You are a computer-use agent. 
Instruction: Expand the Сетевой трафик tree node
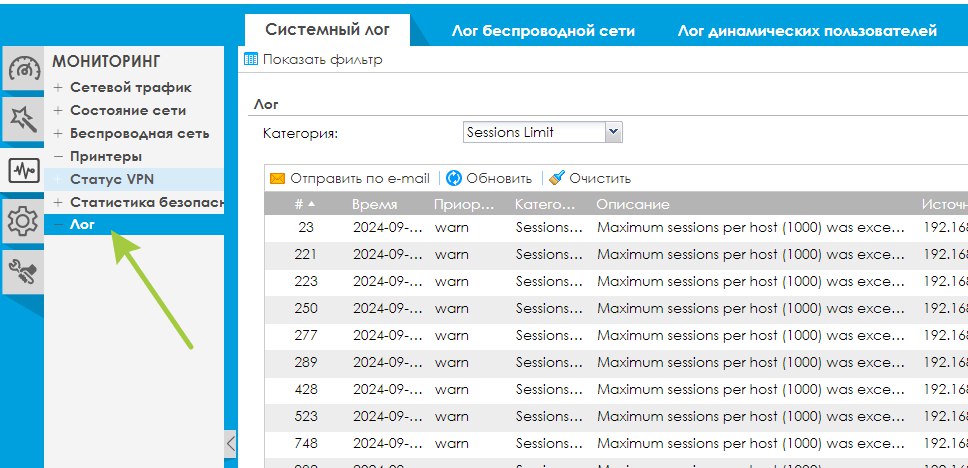click(58, 88)
